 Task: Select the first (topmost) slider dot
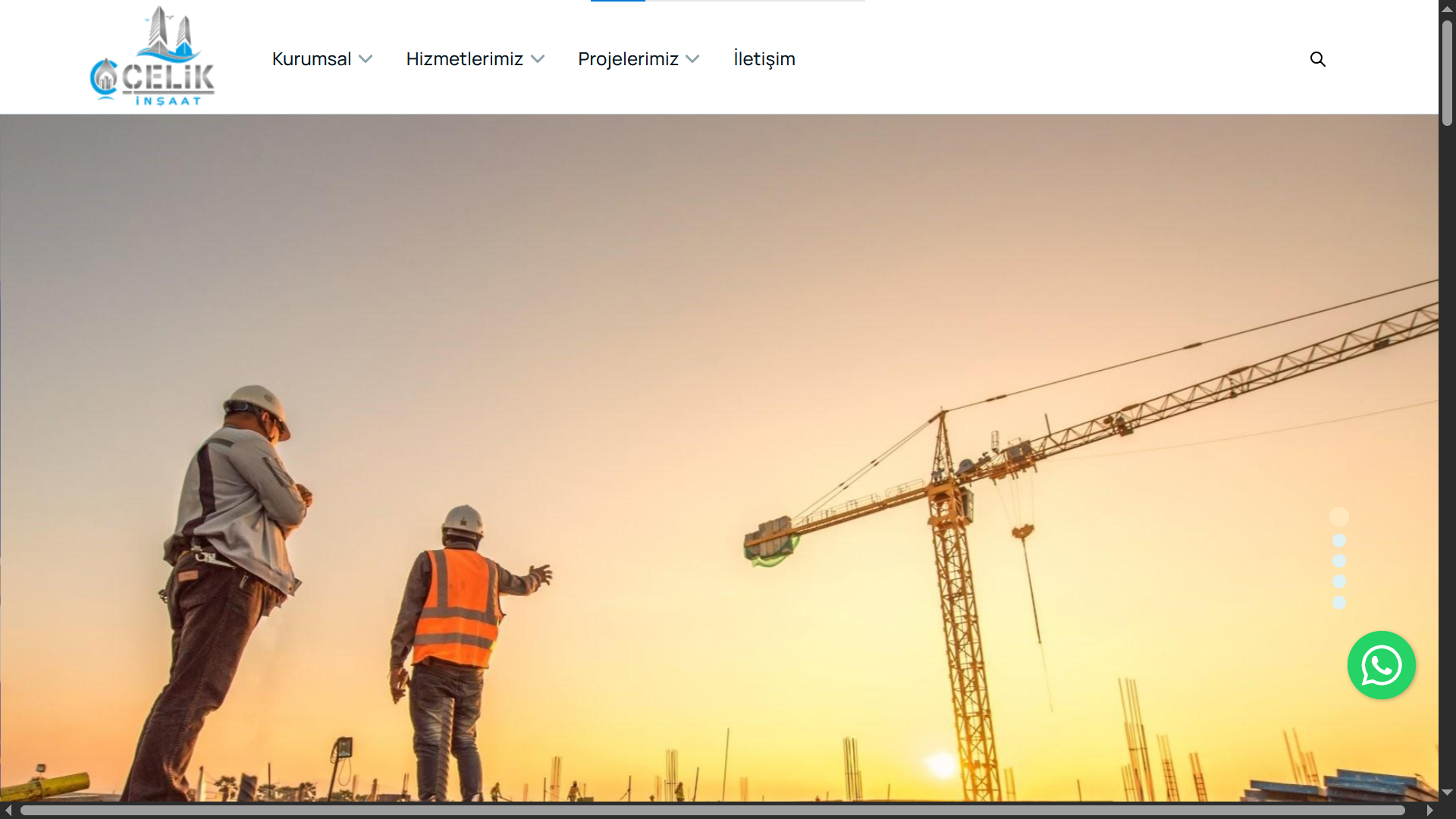[x=1338, y=517]
